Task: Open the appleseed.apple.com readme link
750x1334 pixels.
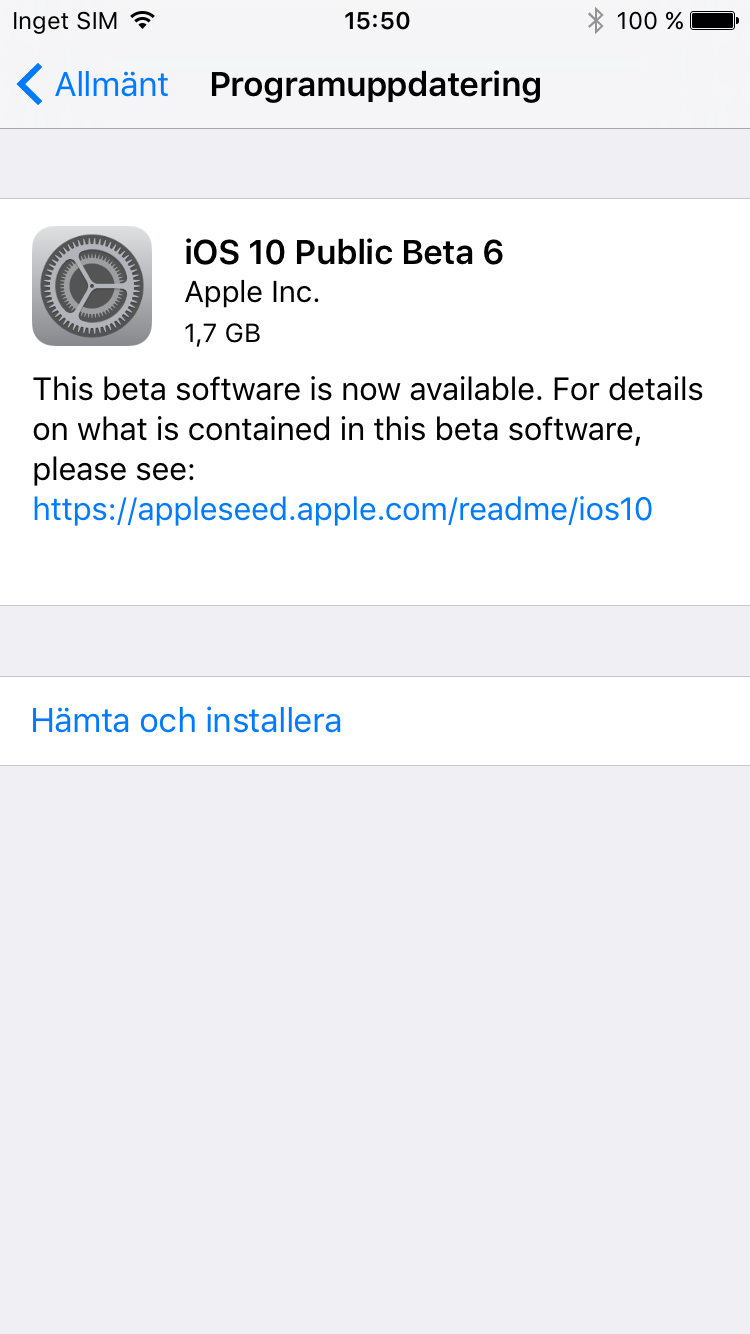Action: [x=342, y=510]
